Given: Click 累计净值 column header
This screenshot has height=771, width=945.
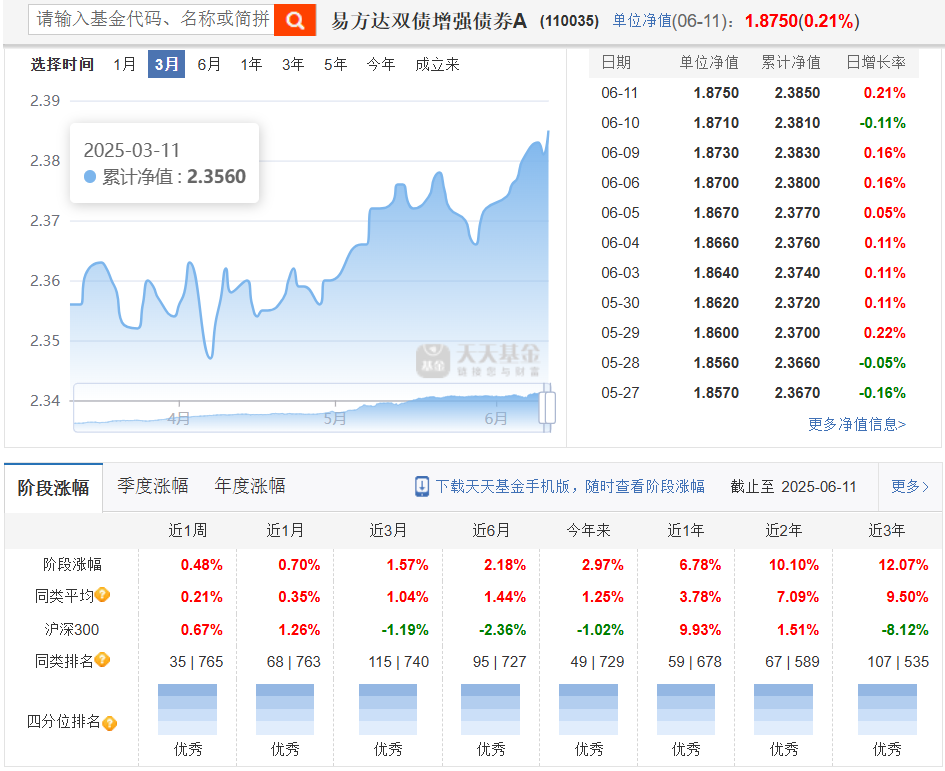Looking at the screenshot, I should tap(791, 62).
